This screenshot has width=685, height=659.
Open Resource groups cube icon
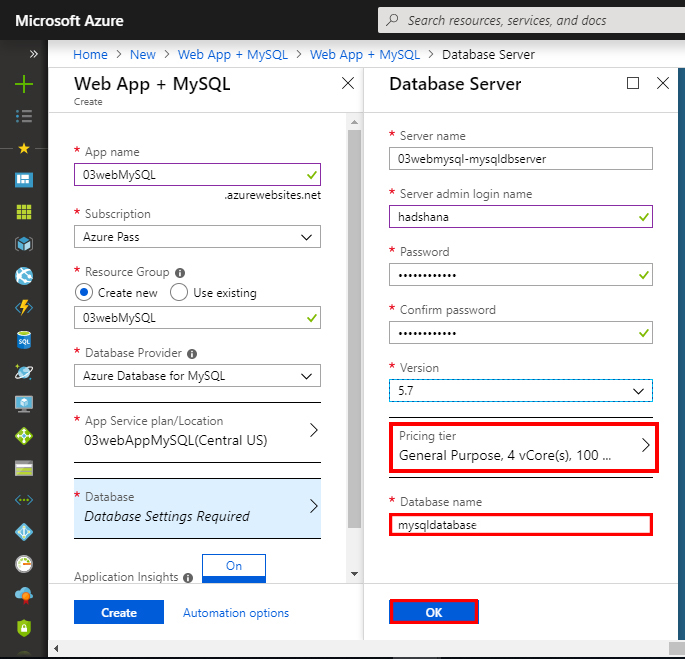click(24, 244)
